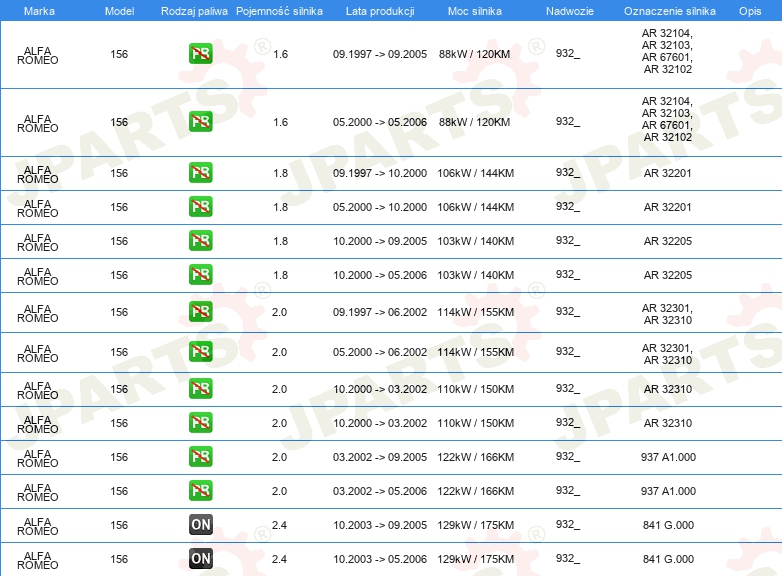Select the PB icon for 1.8 engine 09.1997 -> 10.2000

tap(200, 173)
